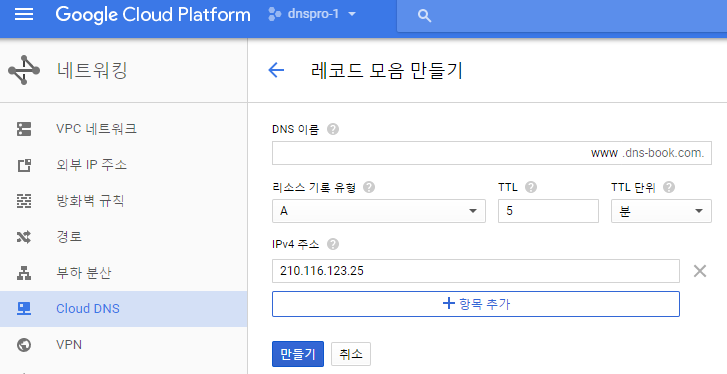Click the routes shuffle icon
This screenshot has width=727, height=374.
pos(24,237)
